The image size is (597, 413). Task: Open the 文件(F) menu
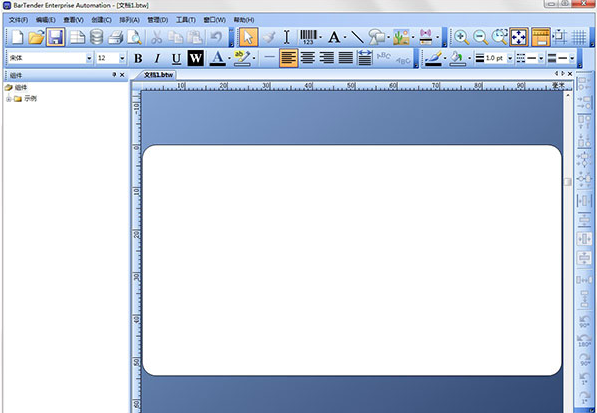click(18, 20)
